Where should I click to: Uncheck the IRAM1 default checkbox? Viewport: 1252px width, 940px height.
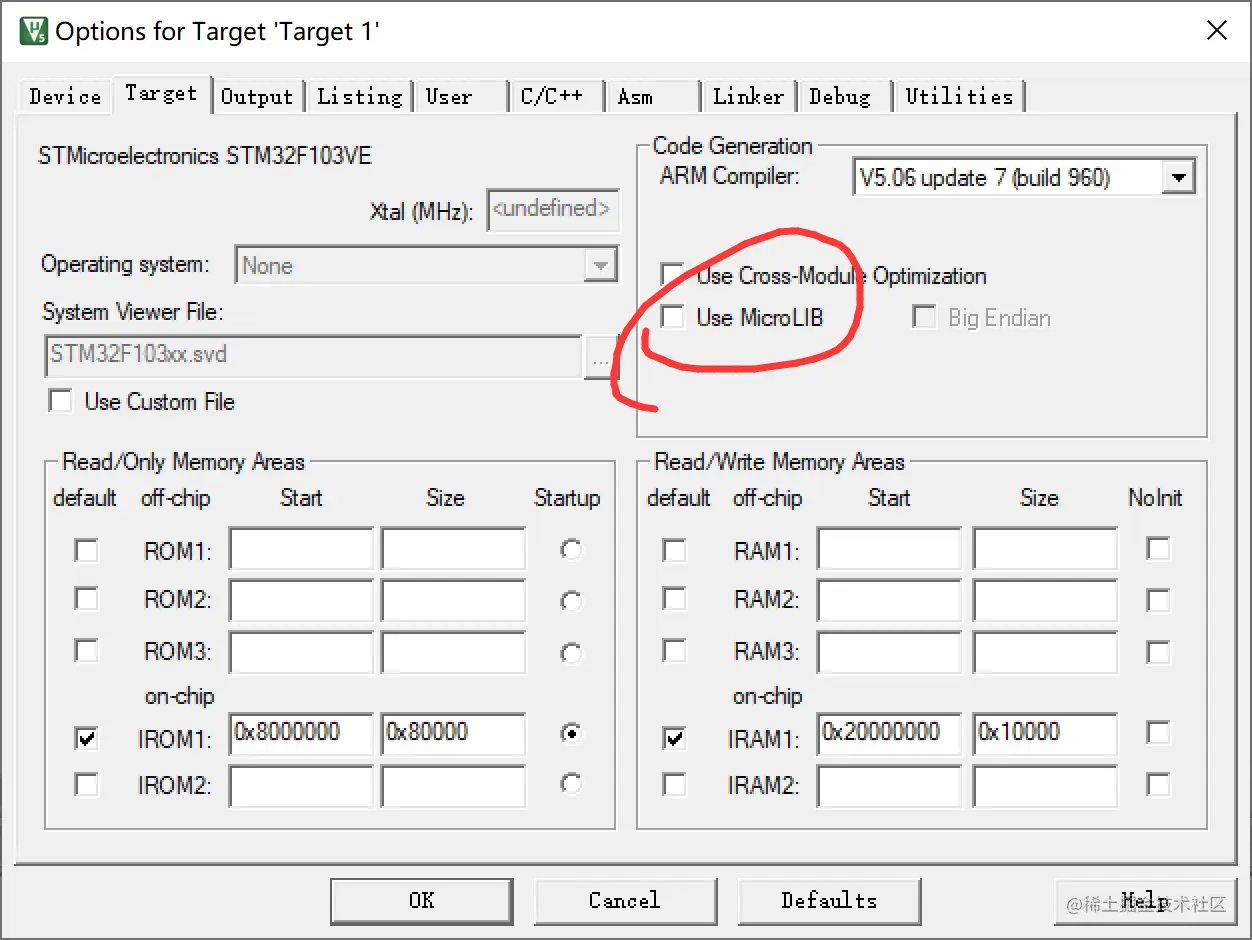[675, 739]
